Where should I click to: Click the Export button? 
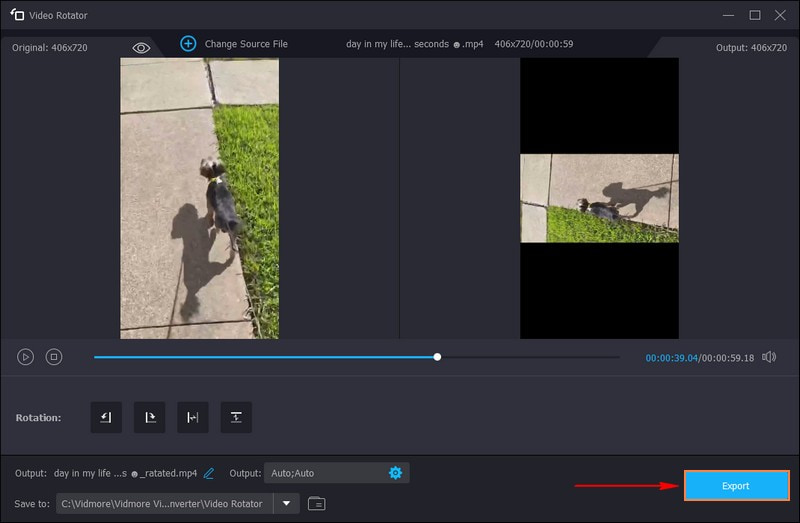tap(735, 486)
